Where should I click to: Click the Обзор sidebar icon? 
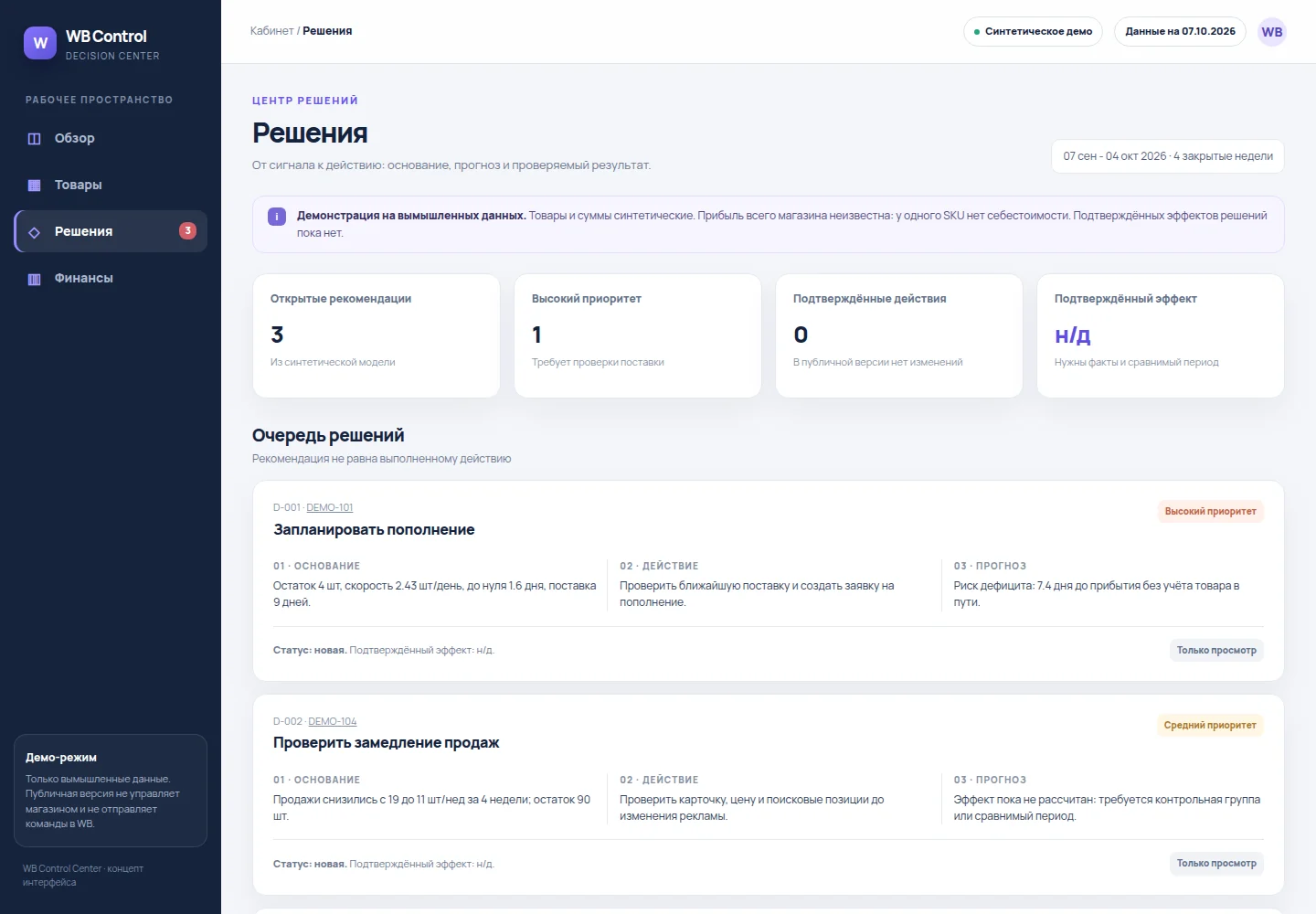pyautogui.click(x=35, y=139)
